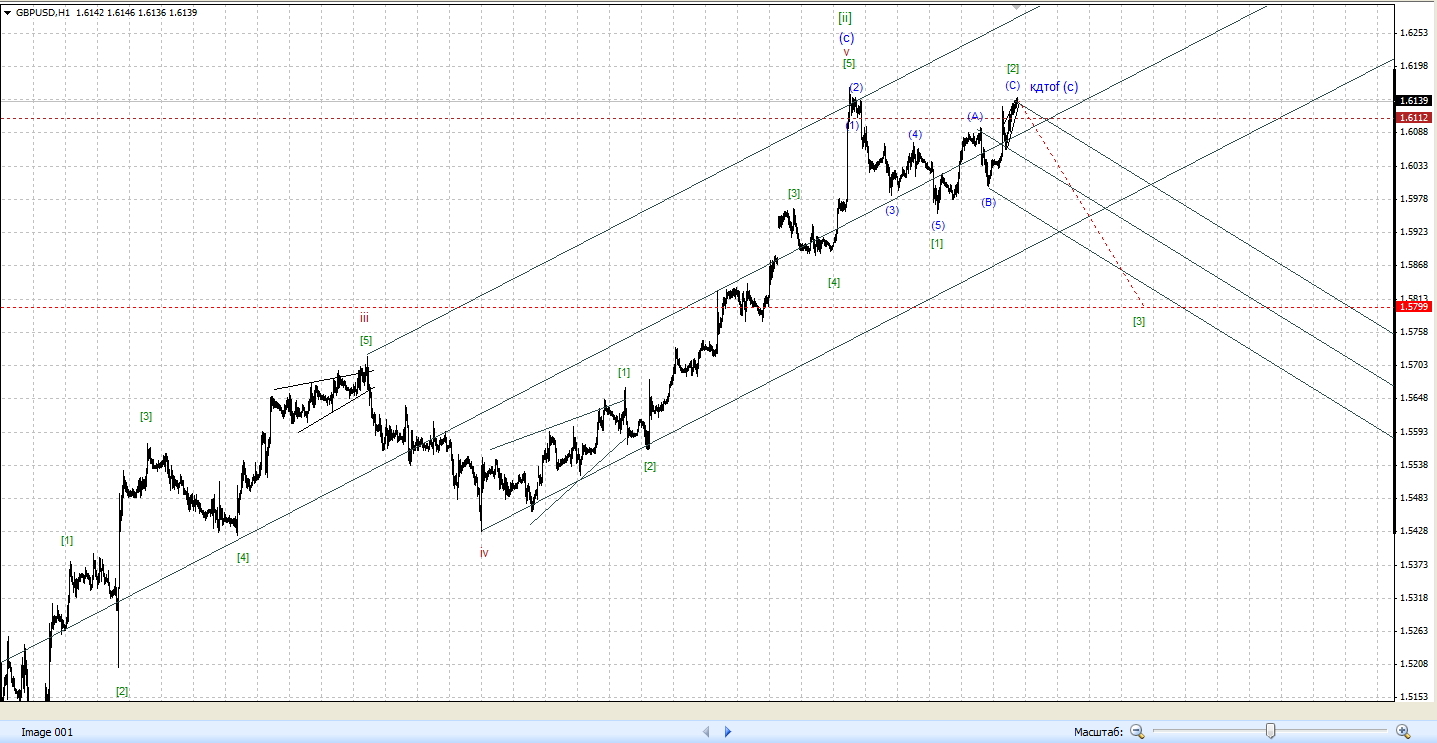Click the blue '(3)' wave label
Viewport: 1437px width, 743px height.
click(892, 210)
